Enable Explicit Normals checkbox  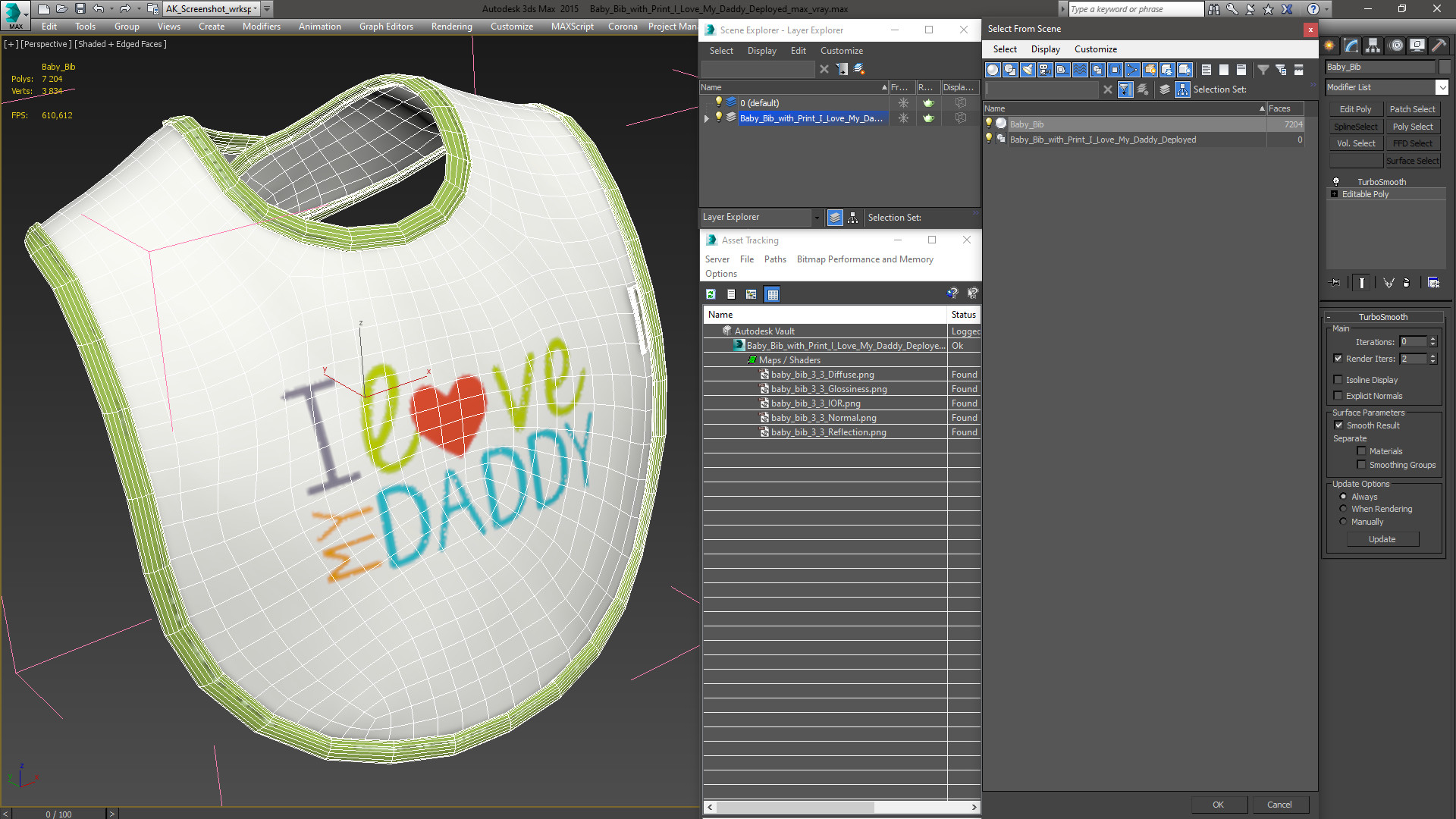tap(1338, 396)
